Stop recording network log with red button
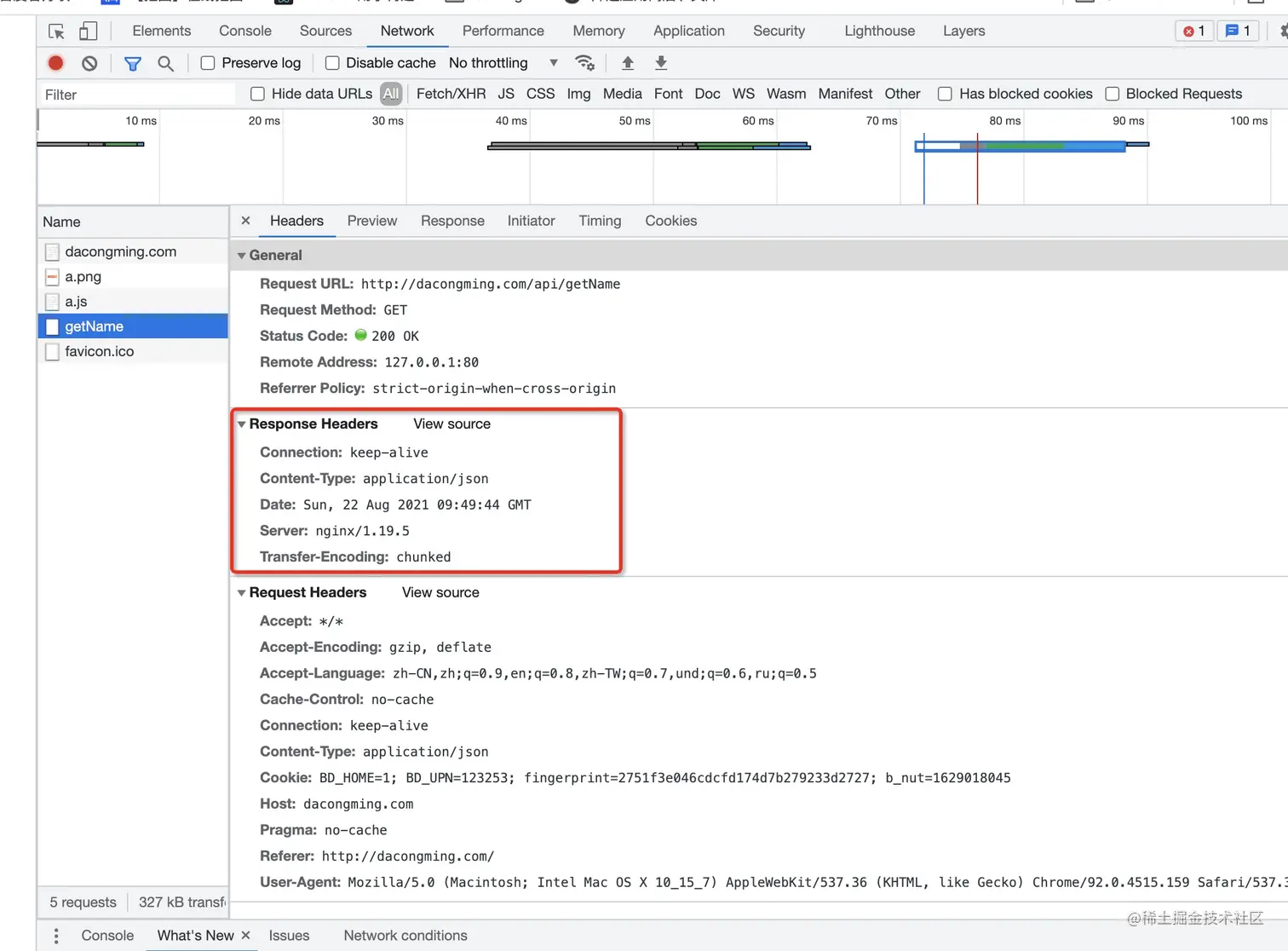The height and width of the screenshot is (951, 1288). coord(56,63)
